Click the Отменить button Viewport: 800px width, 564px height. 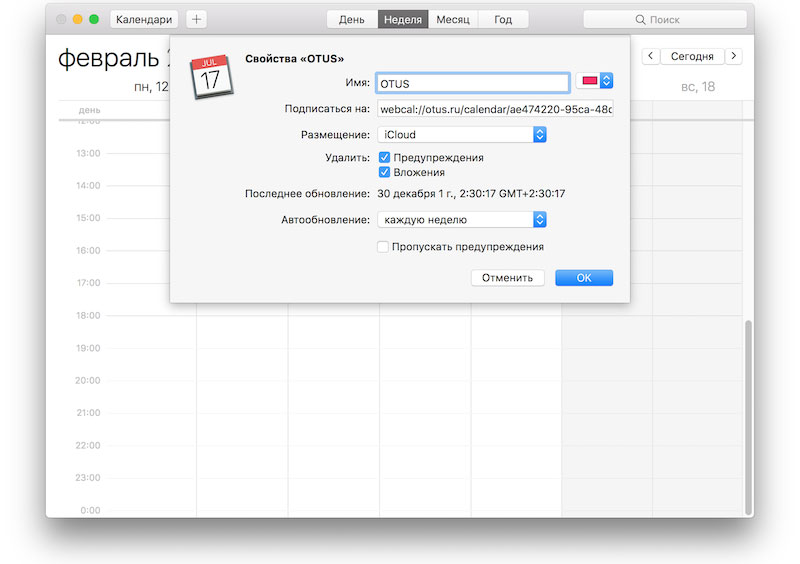click(507, 278)
